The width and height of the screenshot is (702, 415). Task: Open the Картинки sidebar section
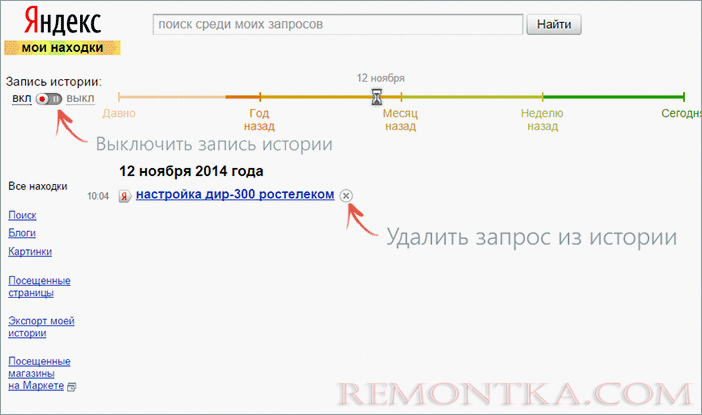point(30,252)
